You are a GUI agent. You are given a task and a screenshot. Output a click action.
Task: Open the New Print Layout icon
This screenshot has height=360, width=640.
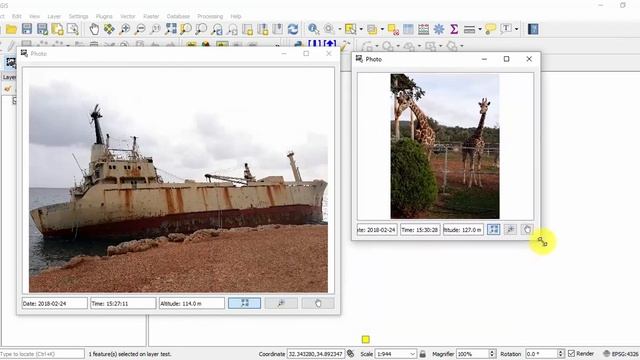pos(57,29)
